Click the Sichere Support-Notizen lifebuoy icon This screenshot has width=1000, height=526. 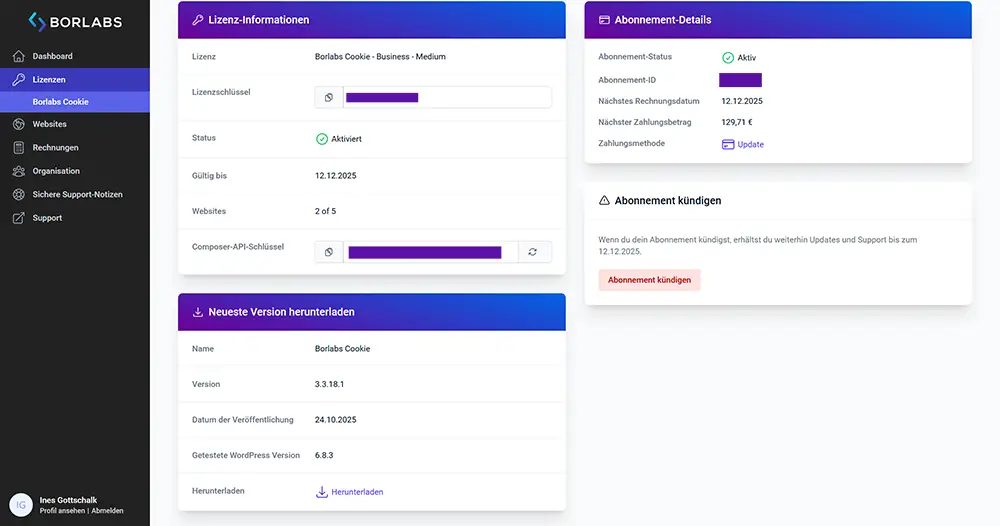tap(18, 194)
